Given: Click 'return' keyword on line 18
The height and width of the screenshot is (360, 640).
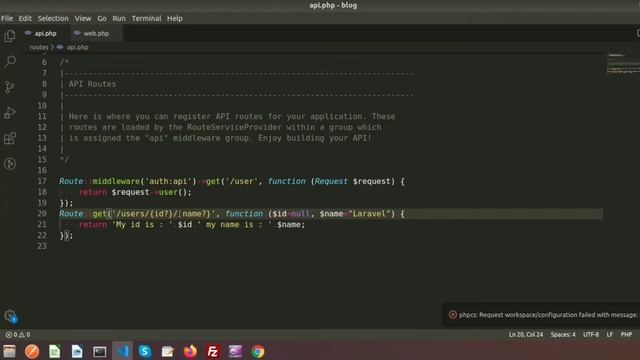Looking at the screenshot, I should (x=93, y=192).
